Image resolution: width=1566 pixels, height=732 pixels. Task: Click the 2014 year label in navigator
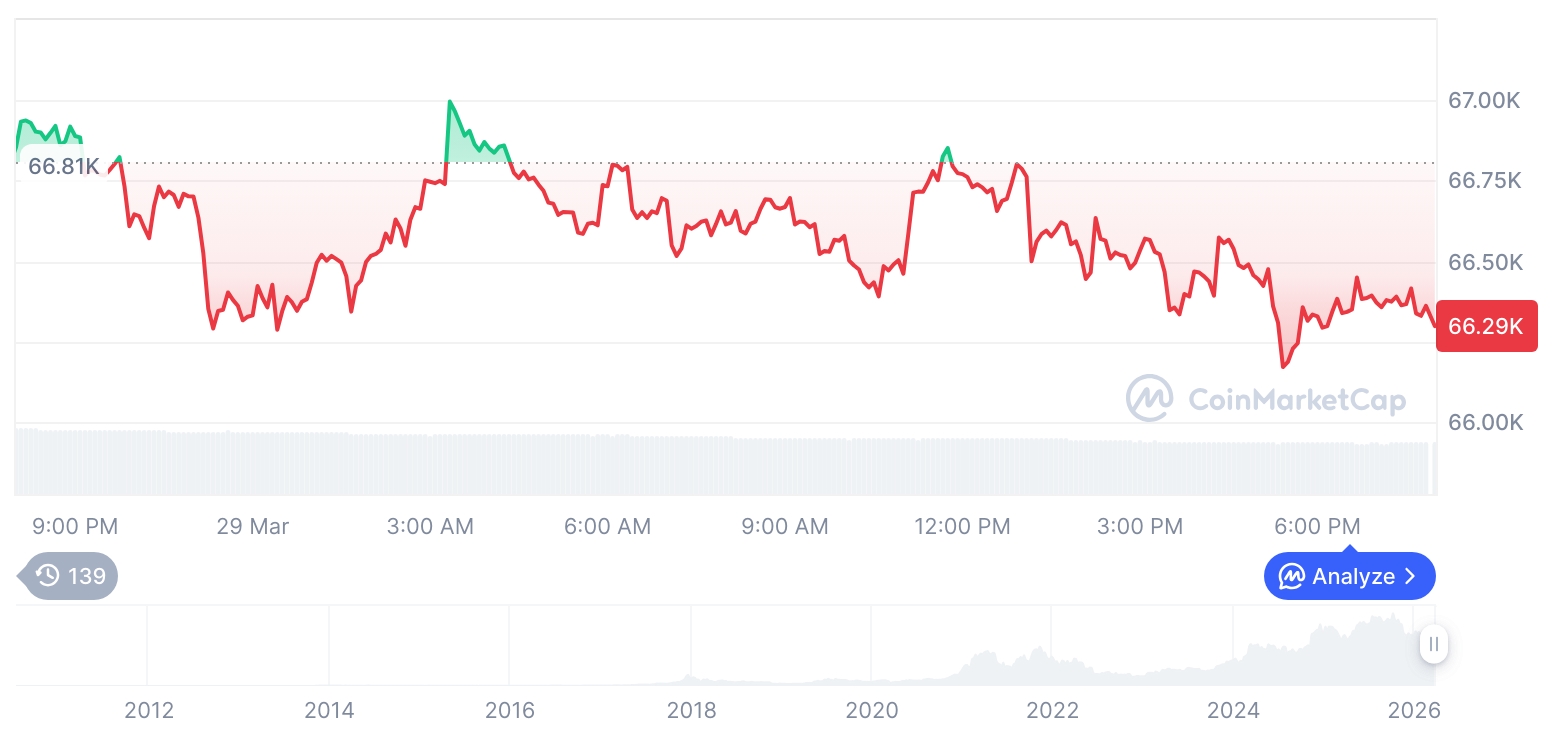coord(329,710)
